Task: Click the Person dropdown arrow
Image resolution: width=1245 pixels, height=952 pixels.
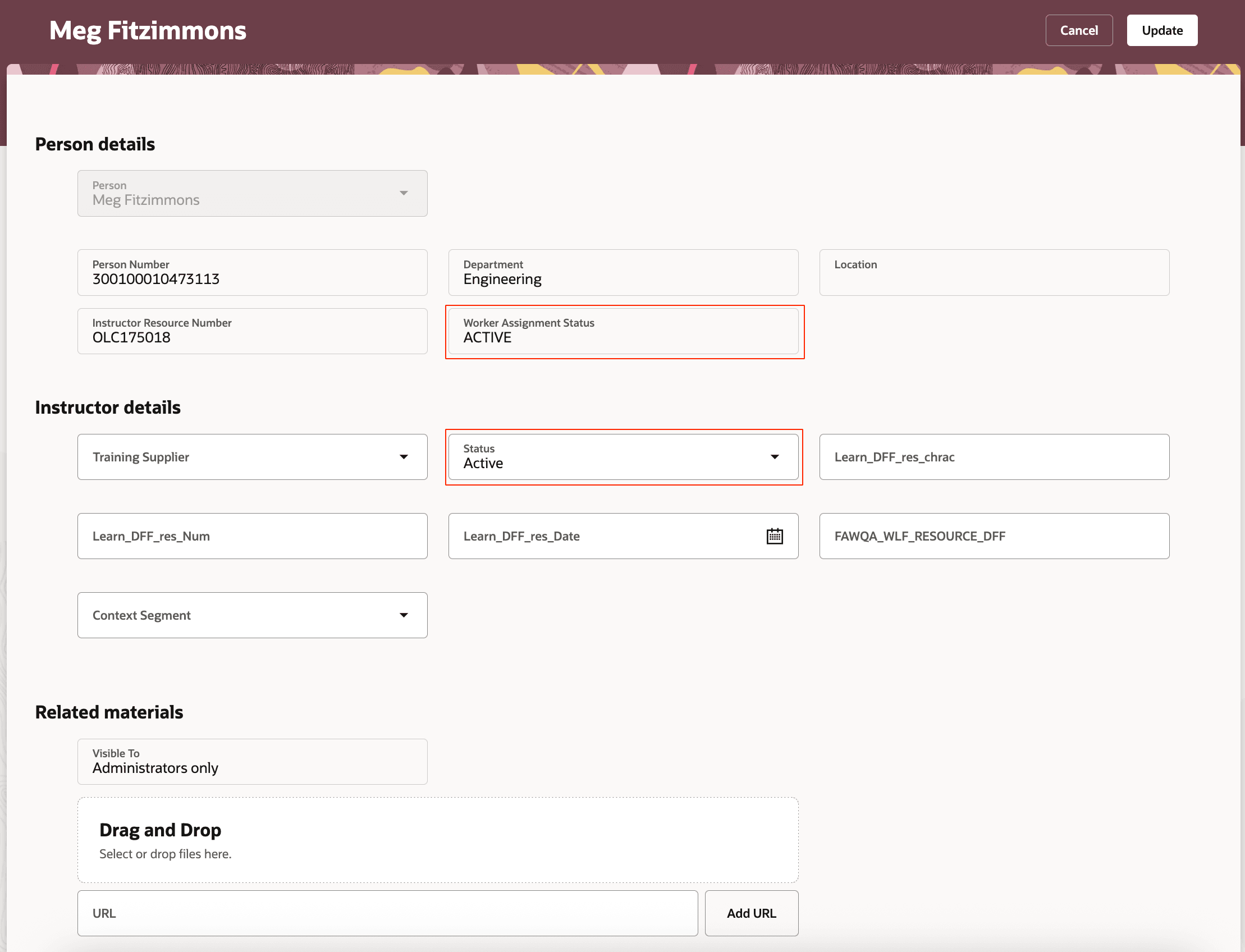Action: pyautogui.click(x=404, y=193)
